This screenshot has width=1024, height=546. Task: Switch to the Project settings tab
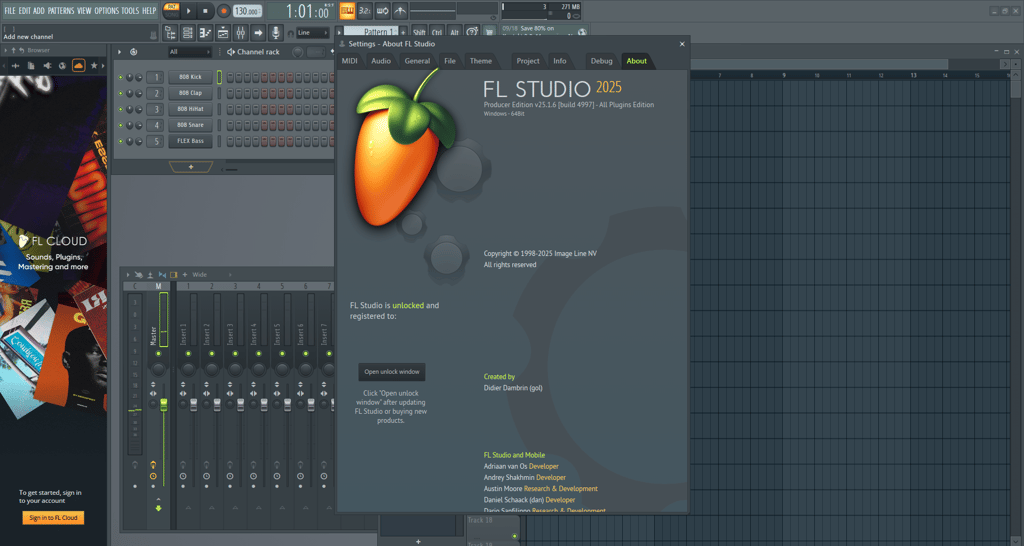[x=528, y=61]
